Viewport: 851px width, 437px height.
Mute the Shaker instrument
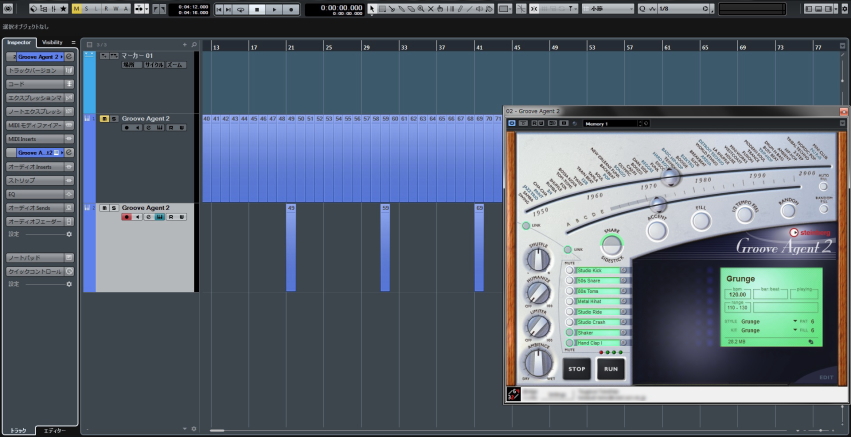(x=569, y=333)
